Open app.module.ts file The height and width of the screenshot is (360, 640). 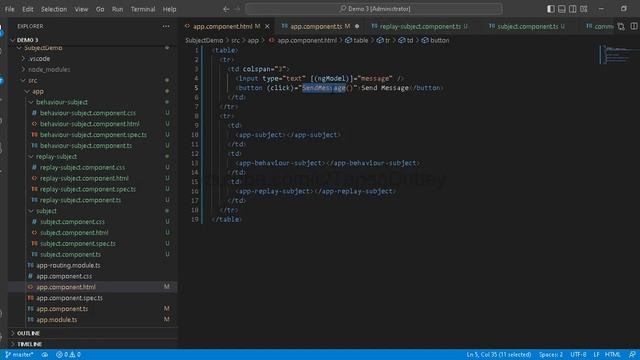tap(57, 320)
